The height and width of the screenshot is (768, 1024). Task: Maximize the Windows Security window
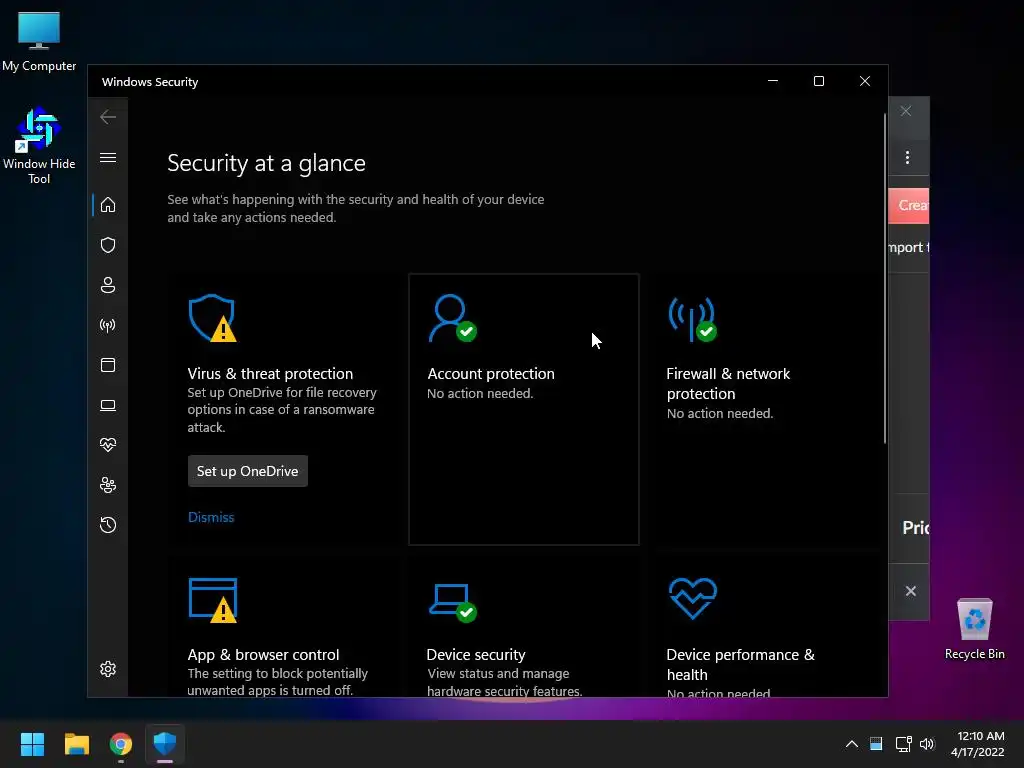point(818,81)
